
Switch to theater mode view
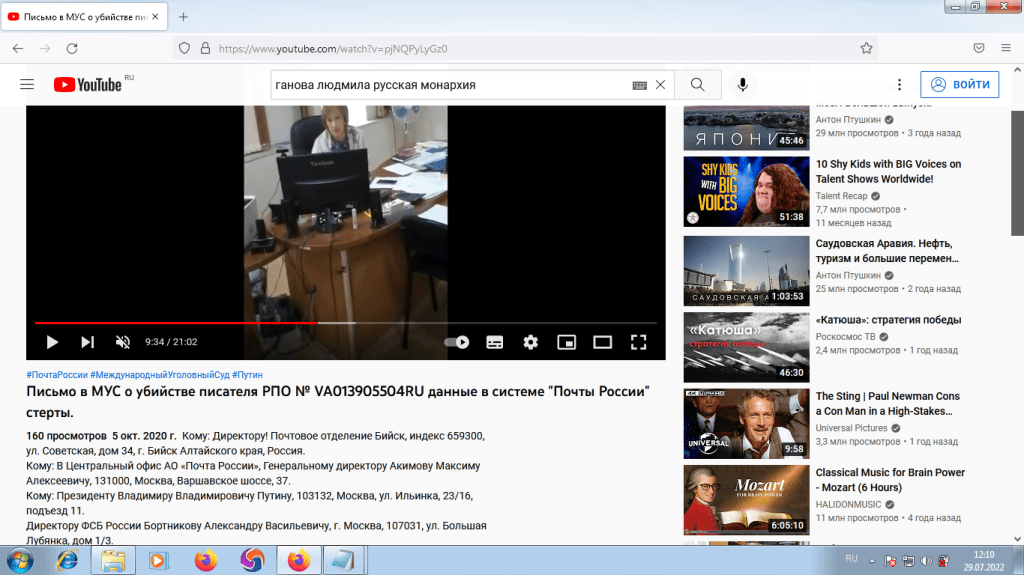(x=602, y=342)
